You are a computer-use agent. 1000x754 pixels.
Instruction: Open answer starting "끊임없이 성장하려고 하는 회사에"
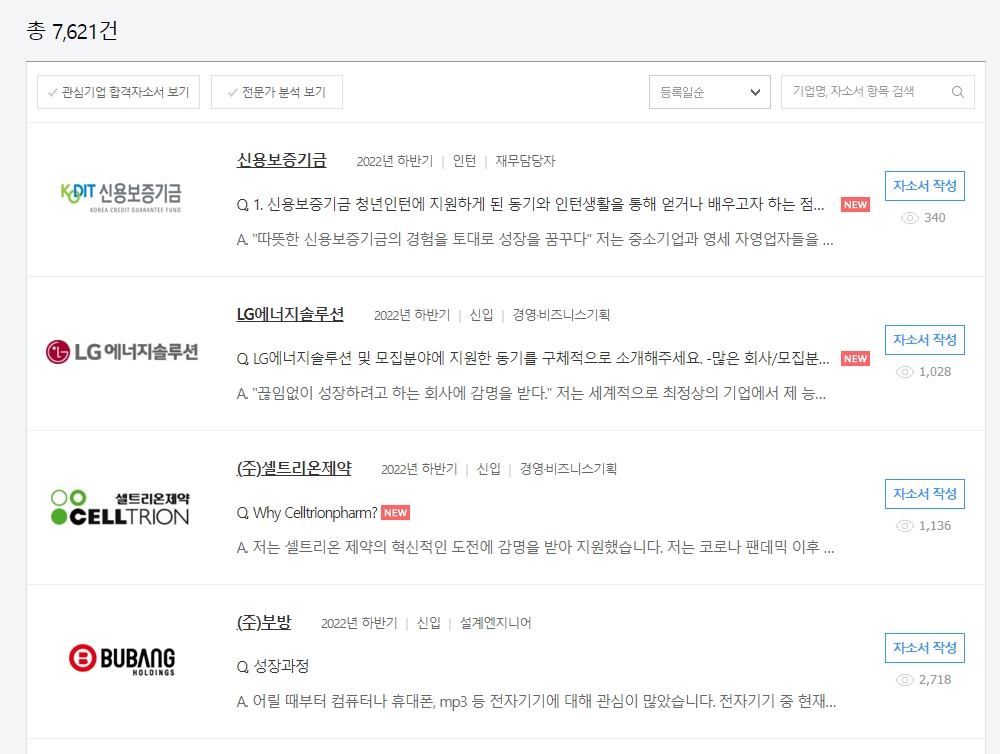coord(531,393)
